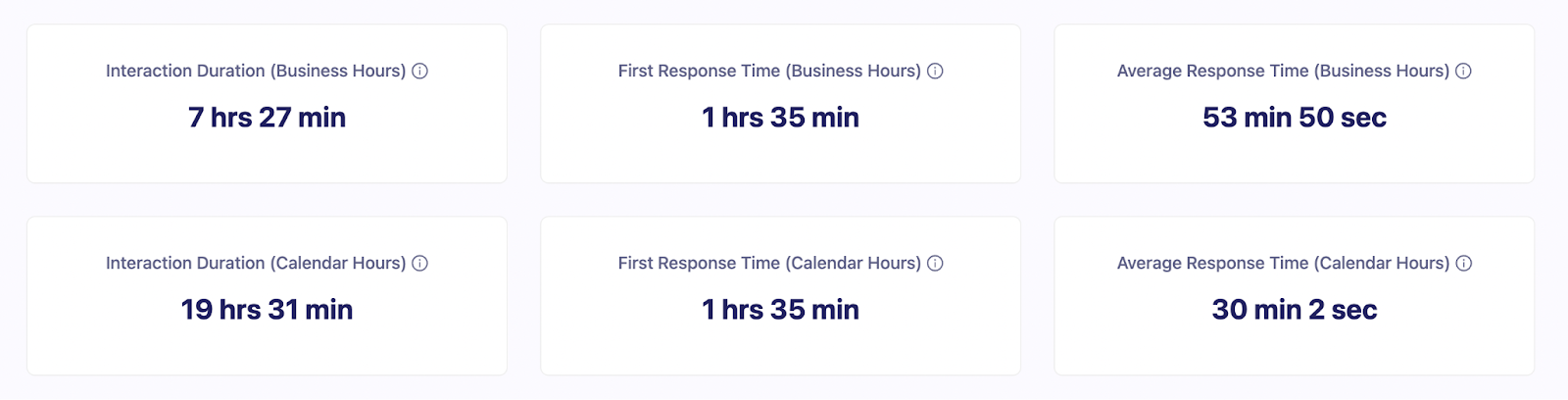Click the 30 min 2 sec value

[1294, 310]
